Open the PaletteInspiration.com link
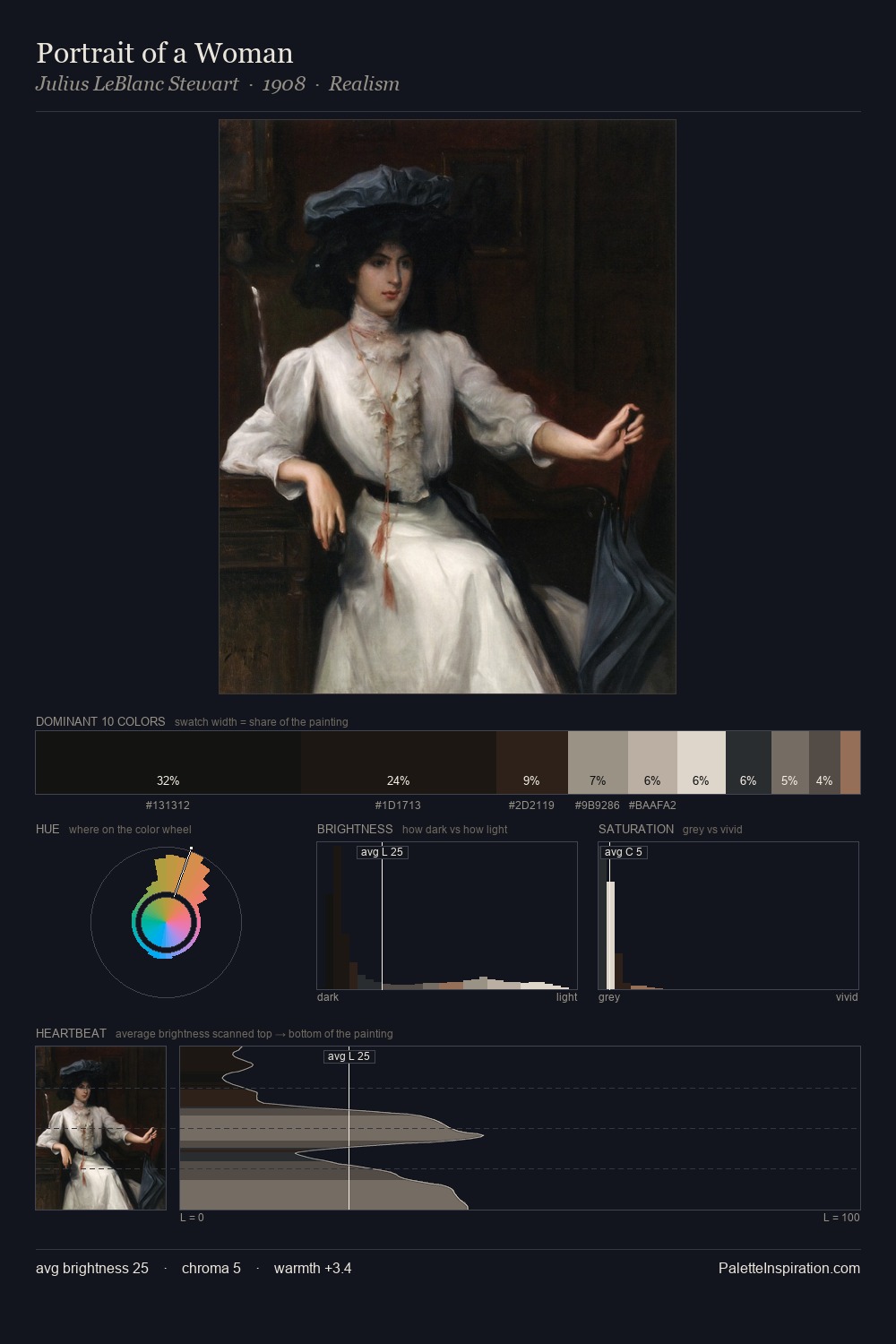This screenshot has height=1344, width=896. [789, 1268]
